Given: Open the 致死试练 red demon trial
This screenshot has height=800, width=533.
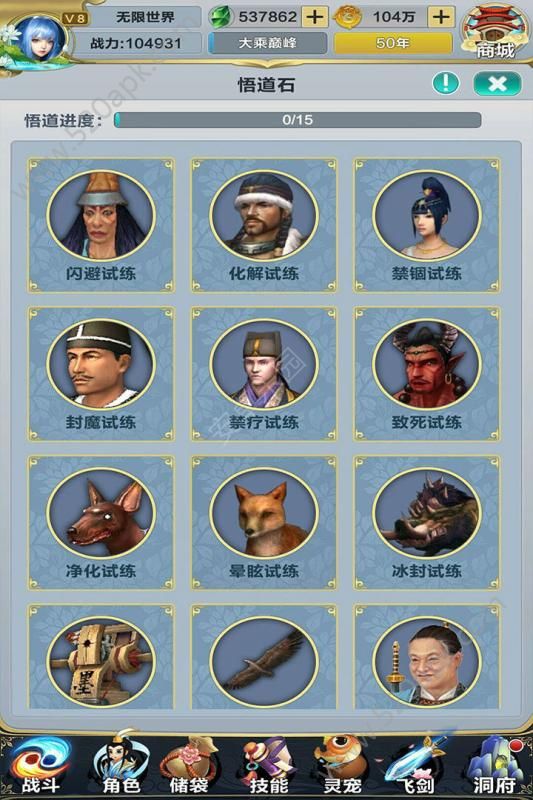Looking at the screenshot, I should (x=427, y=374).
